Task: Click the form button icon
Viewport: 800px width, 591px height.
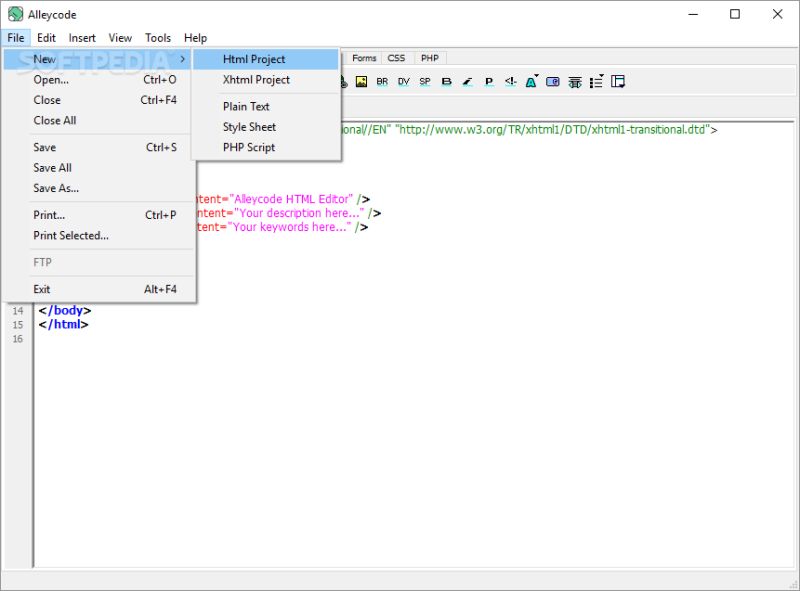Action: tap(552, 82)
